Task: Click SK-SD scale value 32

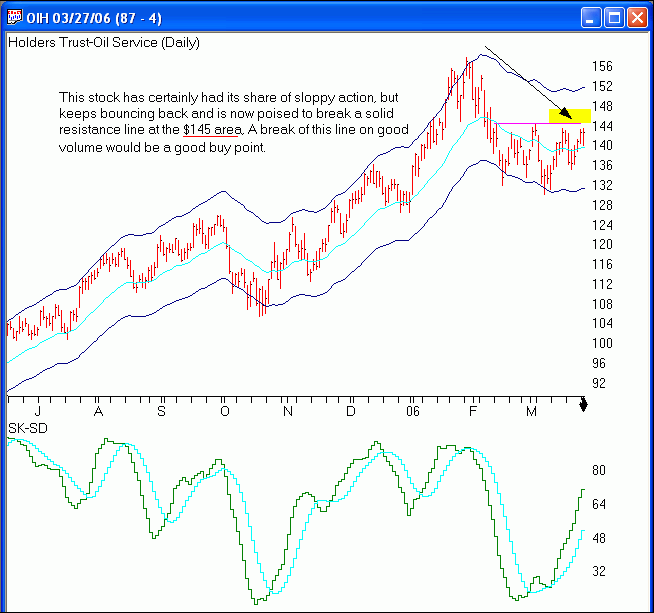Action: point(599,571)
